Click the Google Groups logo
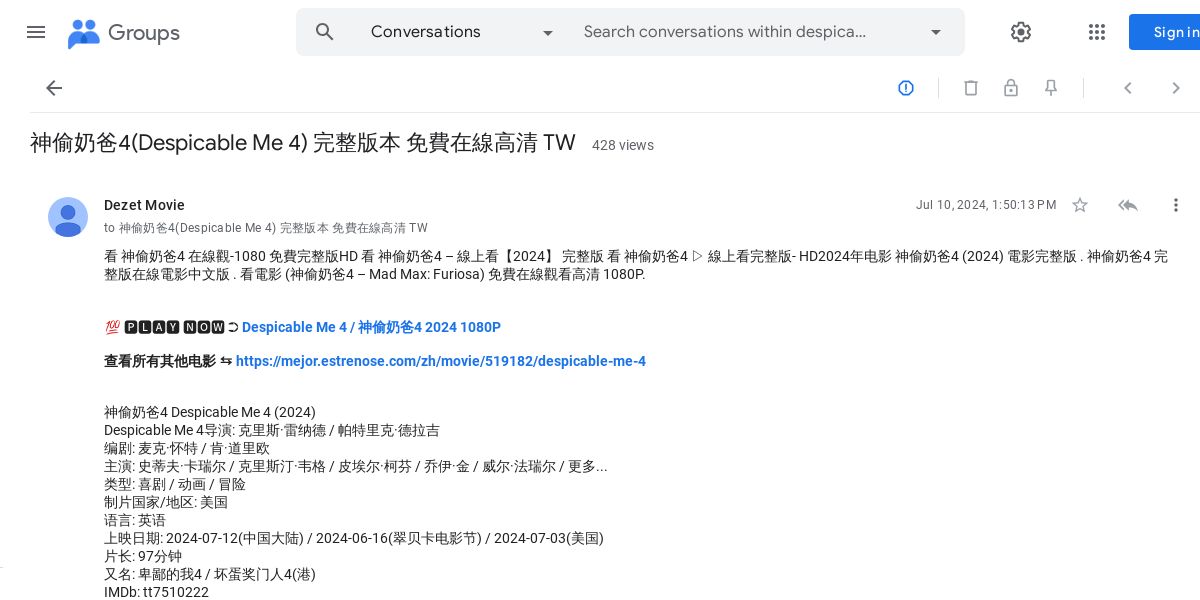Screen dimensions: 1200x600 (123, 33)
